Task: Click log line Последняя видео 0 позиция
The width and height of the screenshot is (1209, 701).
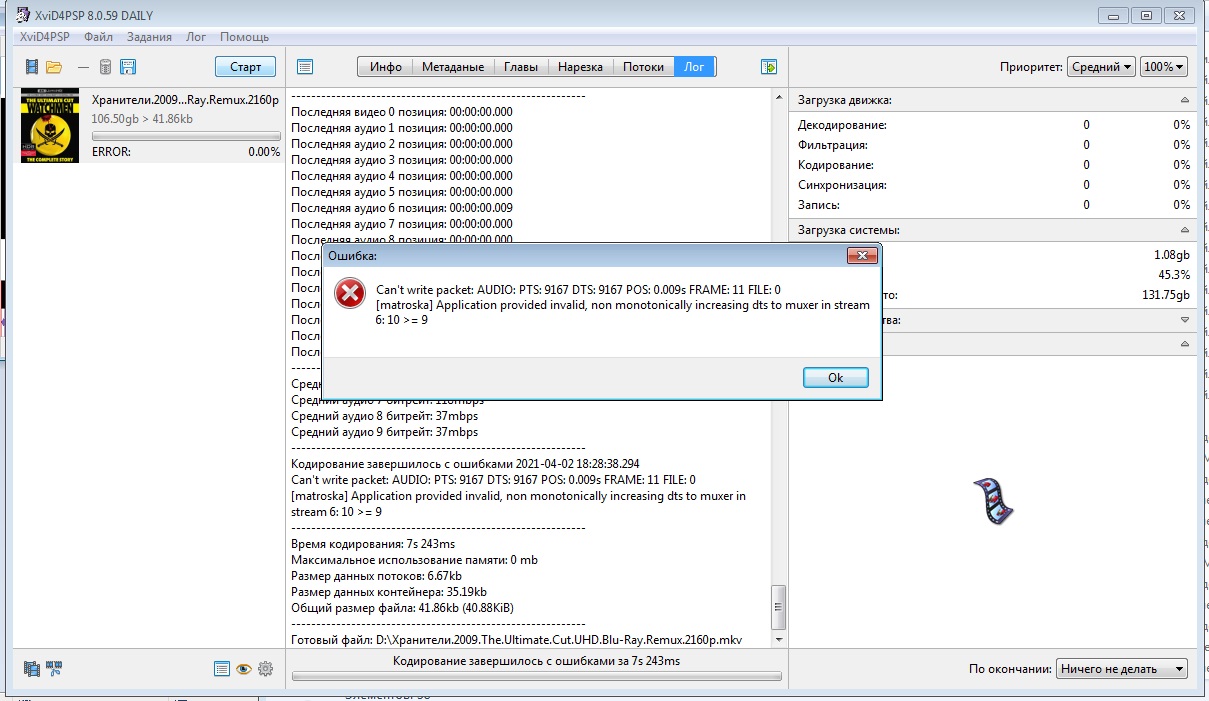Action: pyautogui.click(x=401, y=112)
